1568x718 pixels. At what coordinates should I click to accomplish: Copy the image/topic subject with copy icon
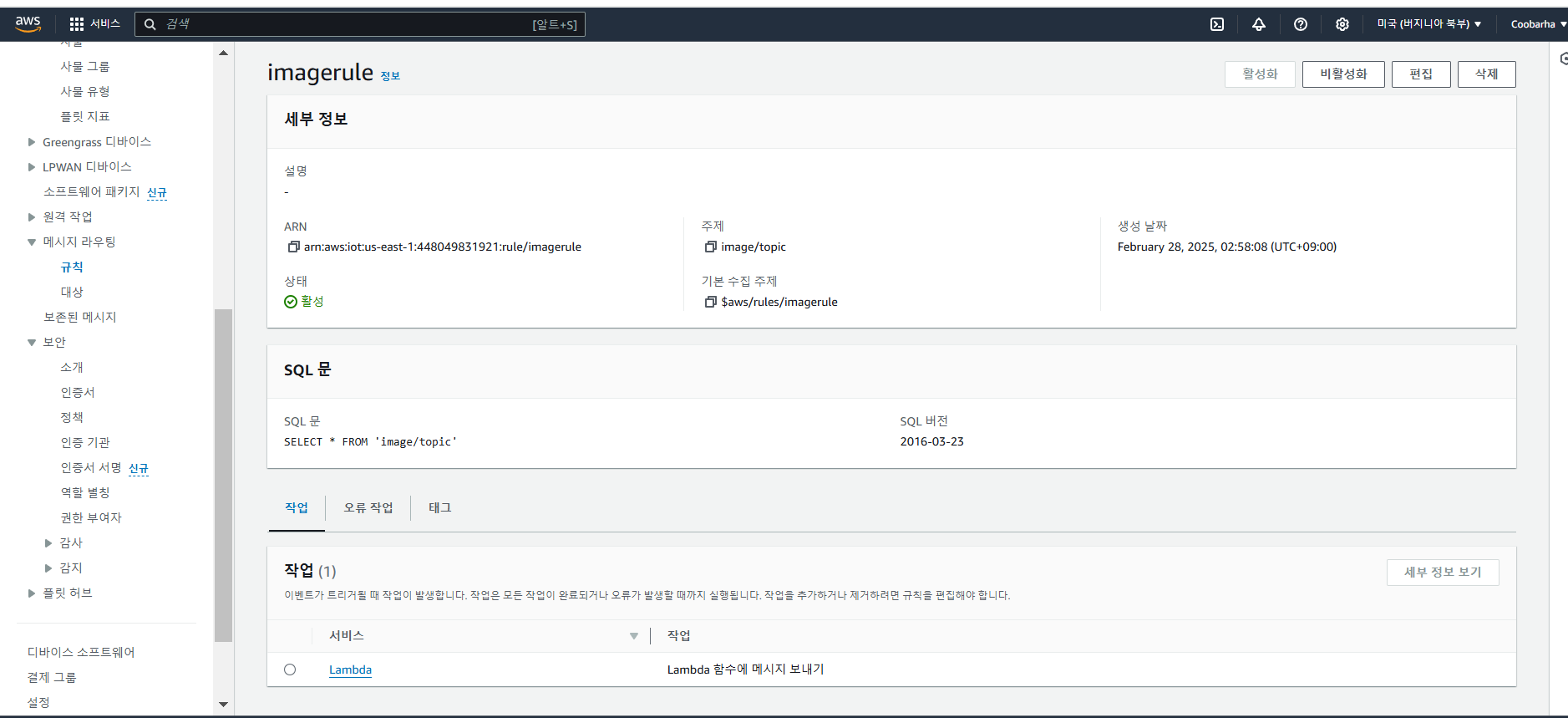click(711, 247)
